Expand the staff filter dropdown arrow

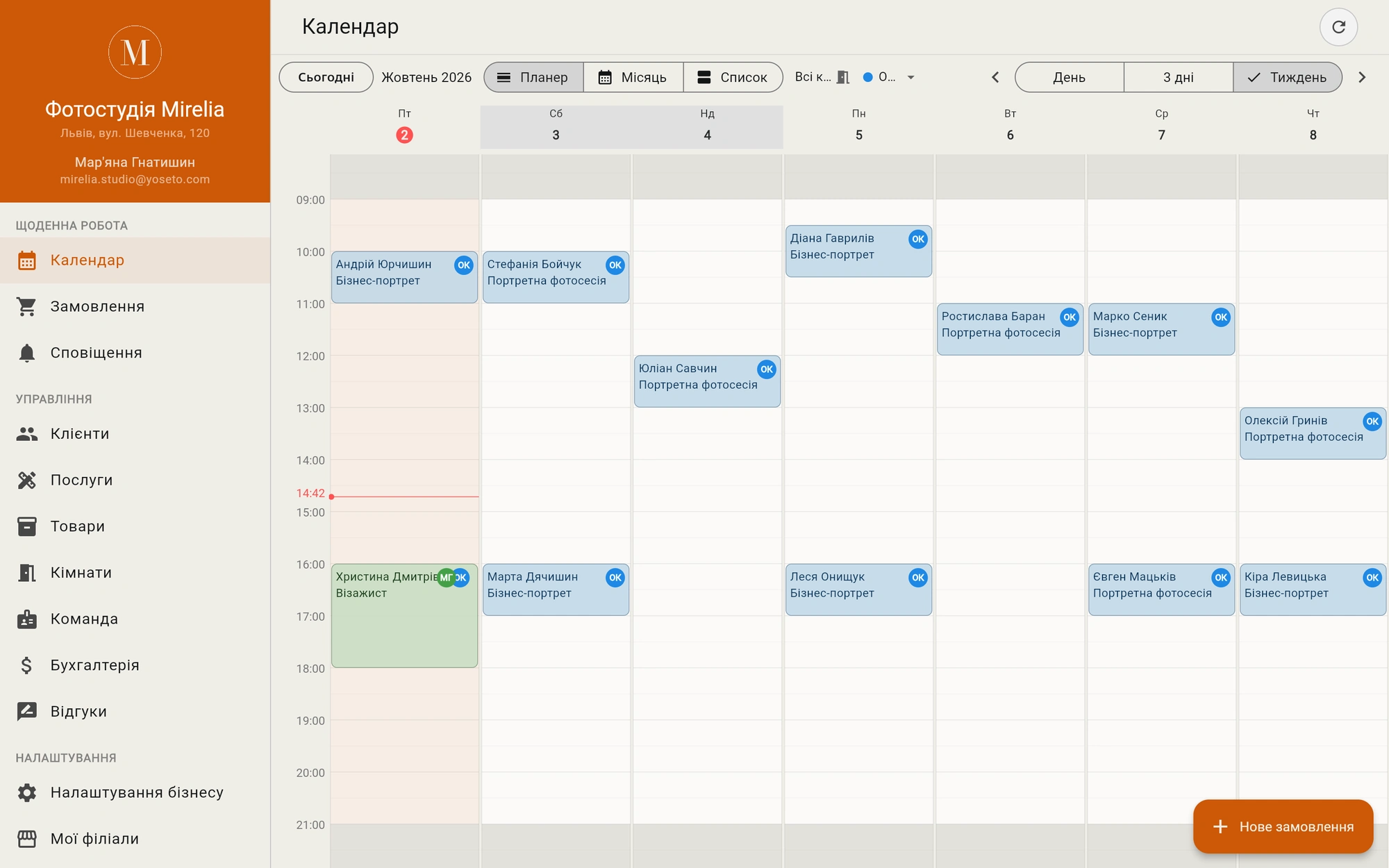click(x=910, y=77)
